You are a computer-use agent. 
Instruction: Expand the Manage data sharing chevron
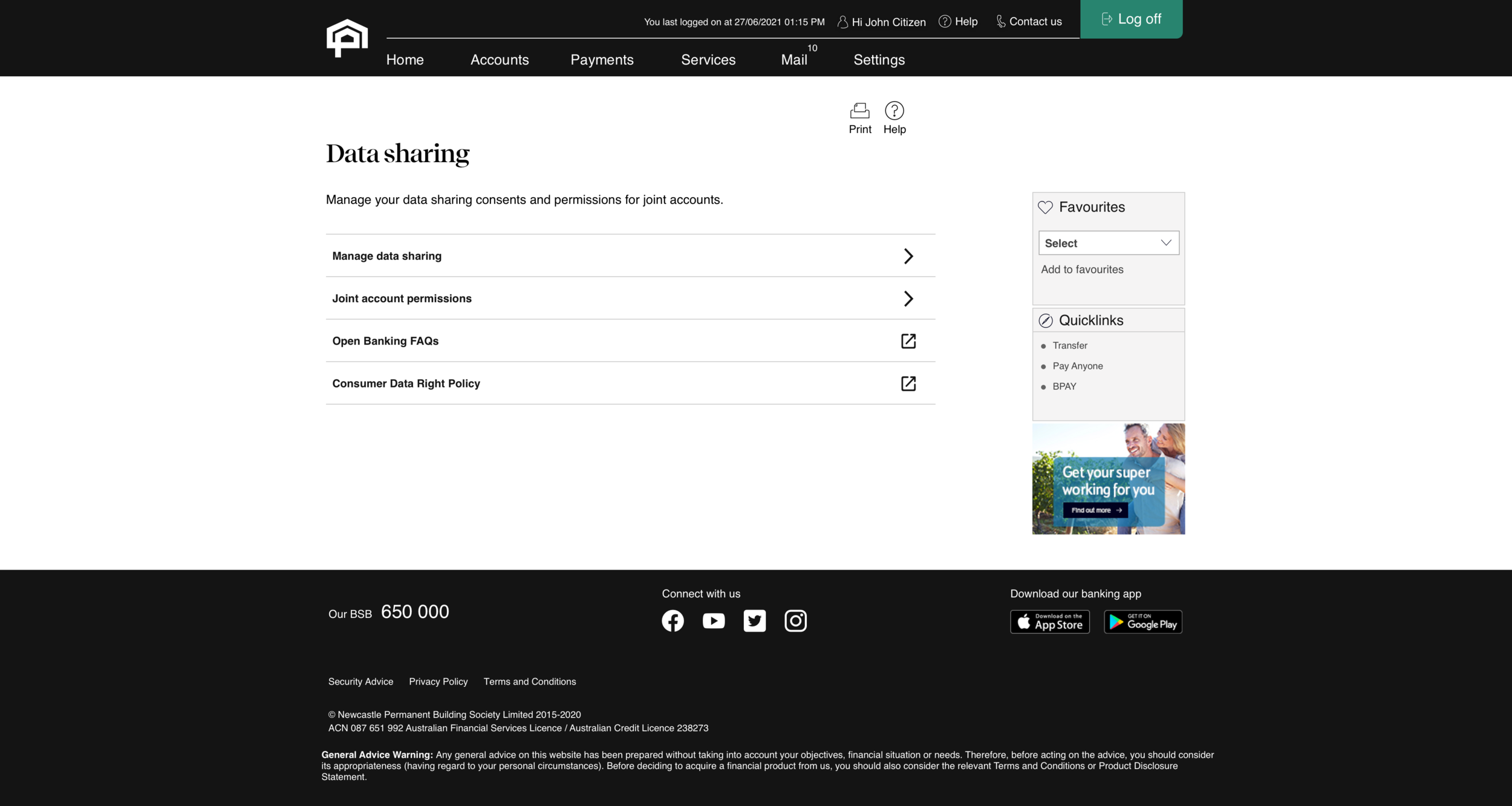pos(908,256)
